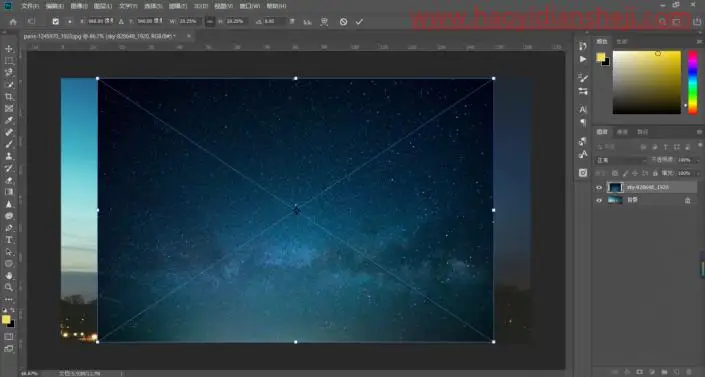Viewport: 705px width, 377px height.
Task: Select the Gradient tool
Action: coord(9,192)
